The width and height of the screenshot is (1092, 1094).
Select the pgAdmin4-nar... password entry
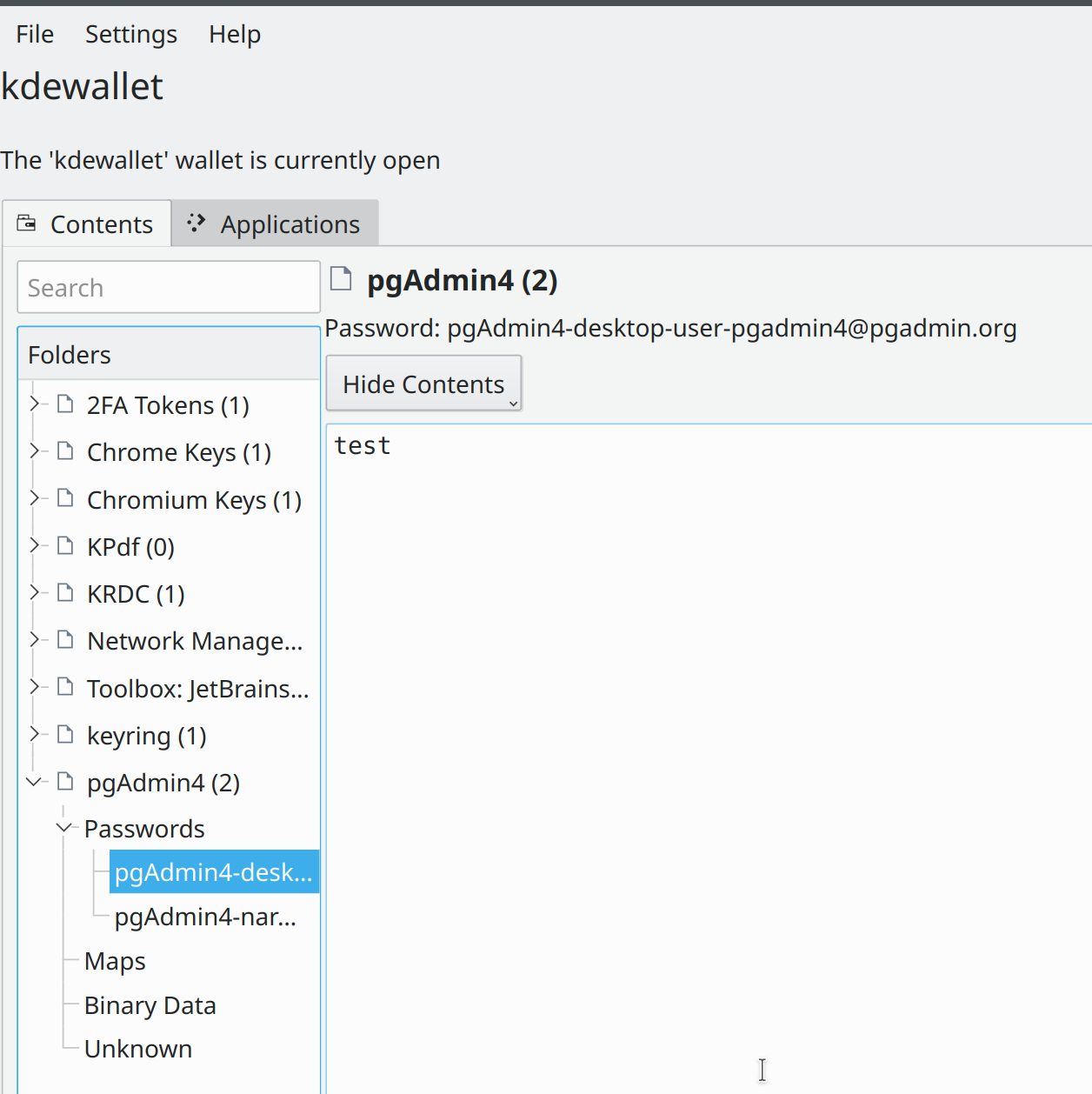(205, 917)
